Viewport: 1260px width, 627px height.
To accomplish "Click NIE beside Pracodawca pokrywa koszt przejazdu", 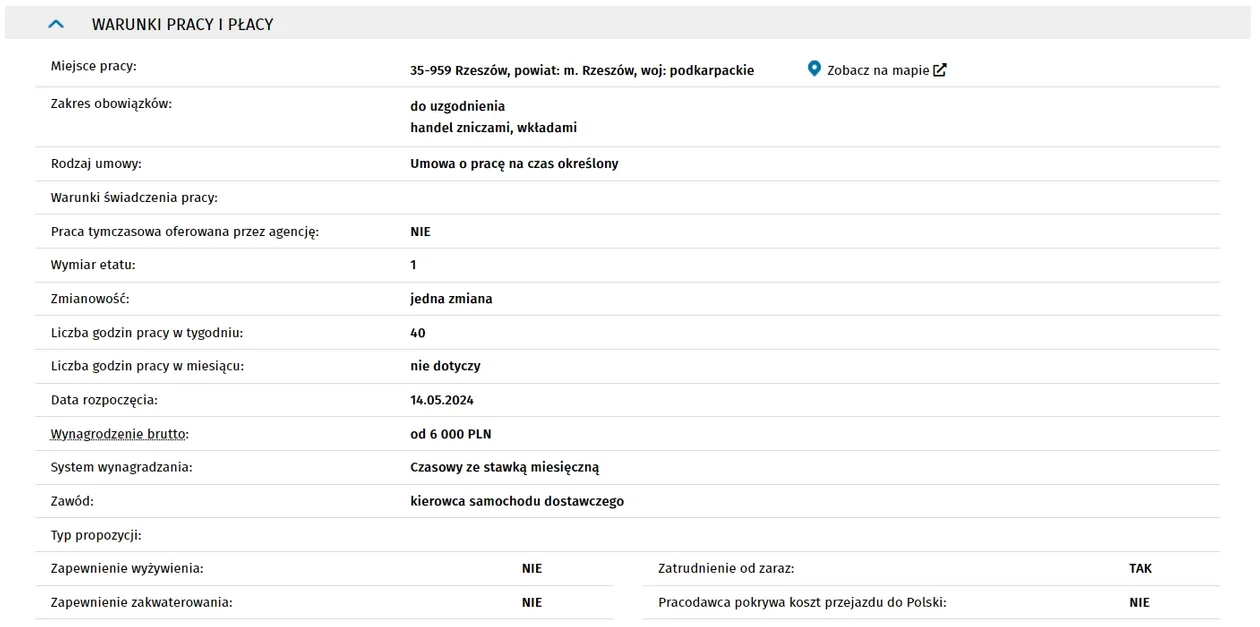I will (1139, 602).
